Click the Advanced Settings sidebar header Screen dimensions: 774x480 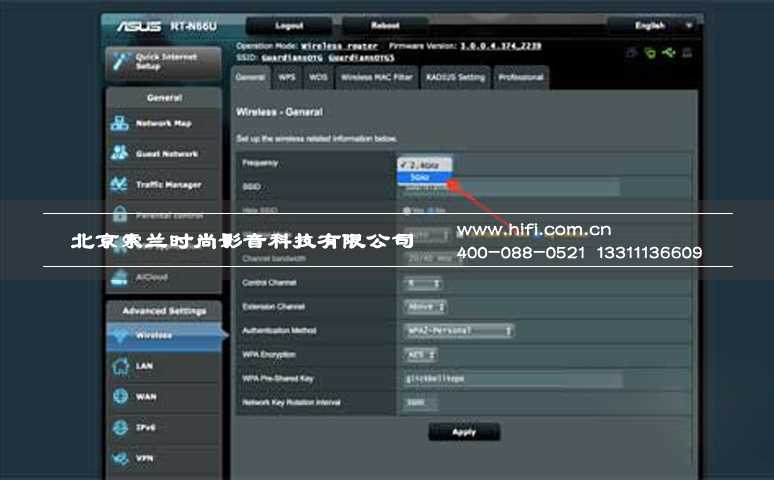click(x=164, y=311)
